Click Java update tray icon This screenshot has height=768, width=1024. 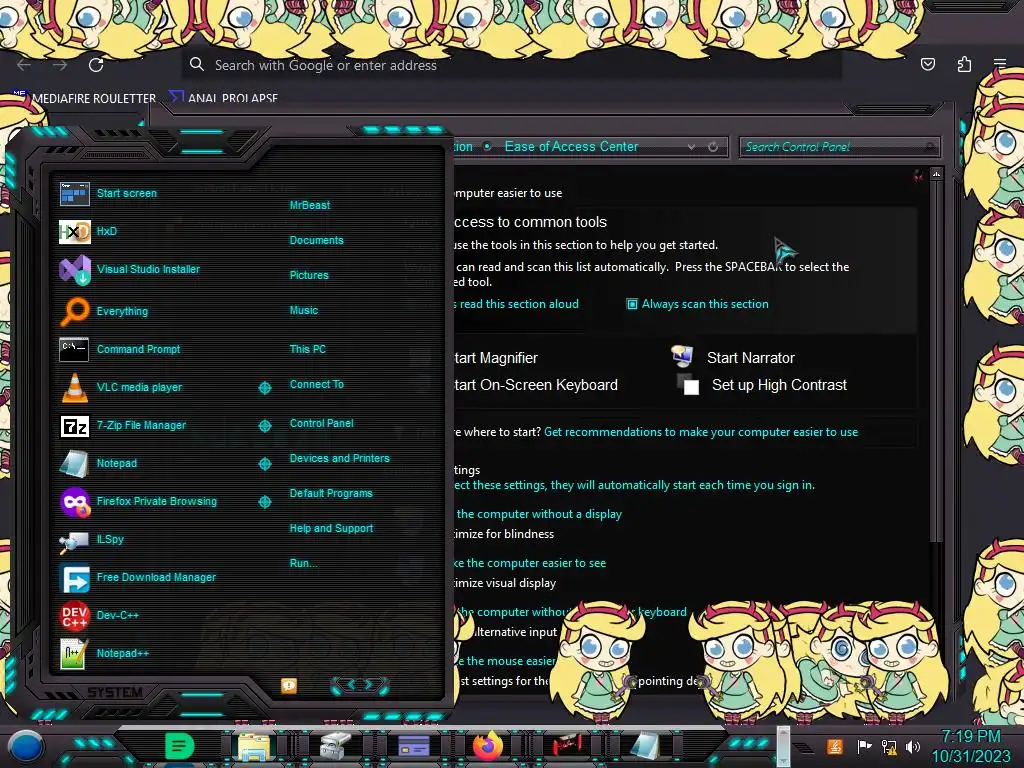point(834,746)
